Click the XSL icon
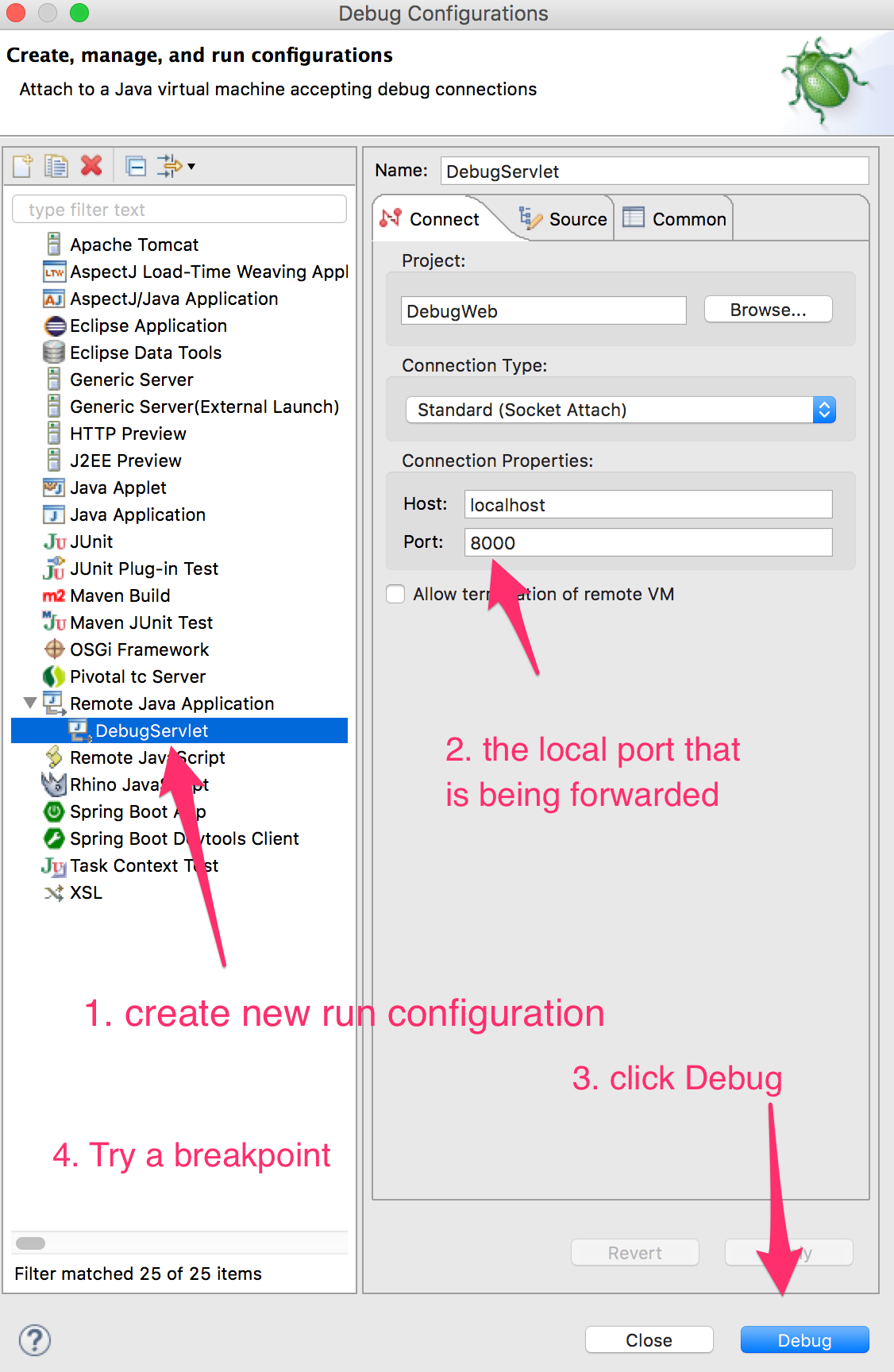Screen dimensions: 894x1372 coord(54,892)
